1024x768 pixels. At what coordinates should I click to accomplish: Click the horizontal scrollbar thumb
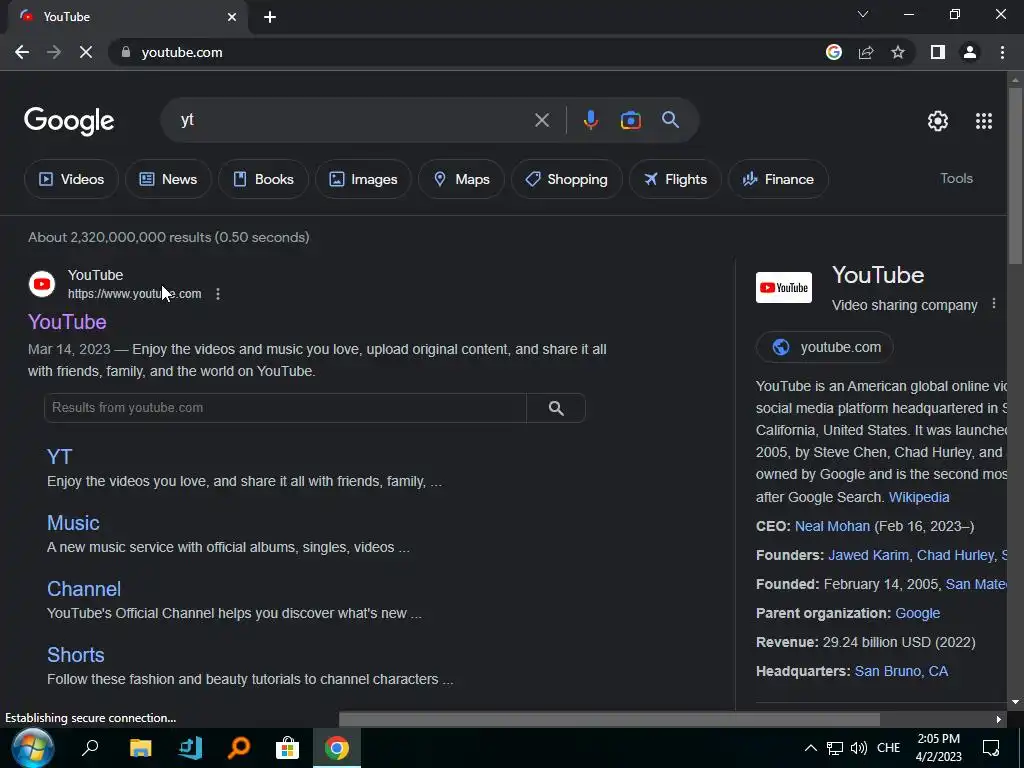[609, 720]
